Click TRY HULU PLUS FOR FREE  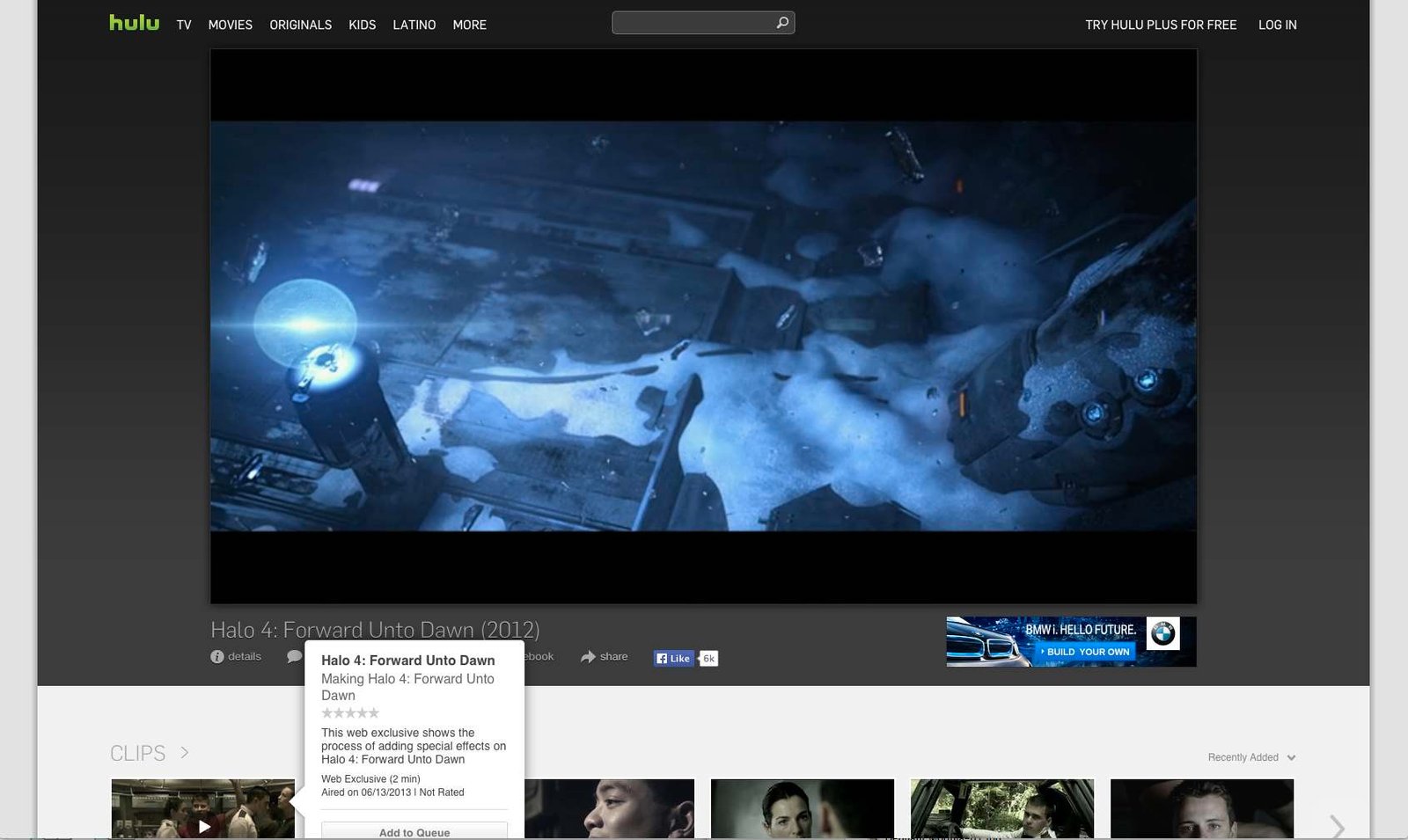(1161, 25)
